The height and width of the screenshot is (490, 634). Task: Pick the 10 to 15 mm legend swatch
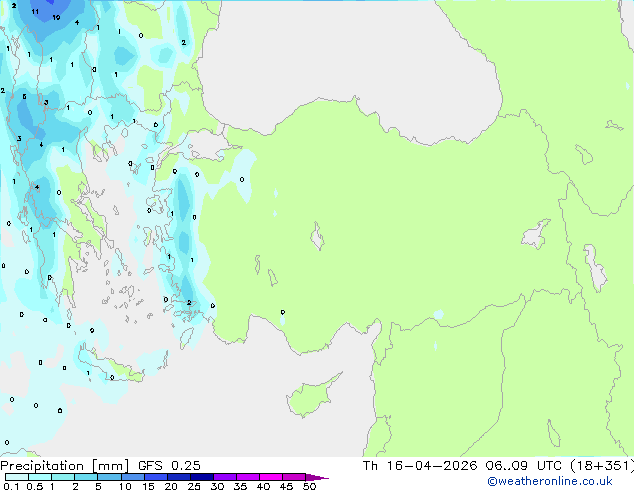click(132, 477)
